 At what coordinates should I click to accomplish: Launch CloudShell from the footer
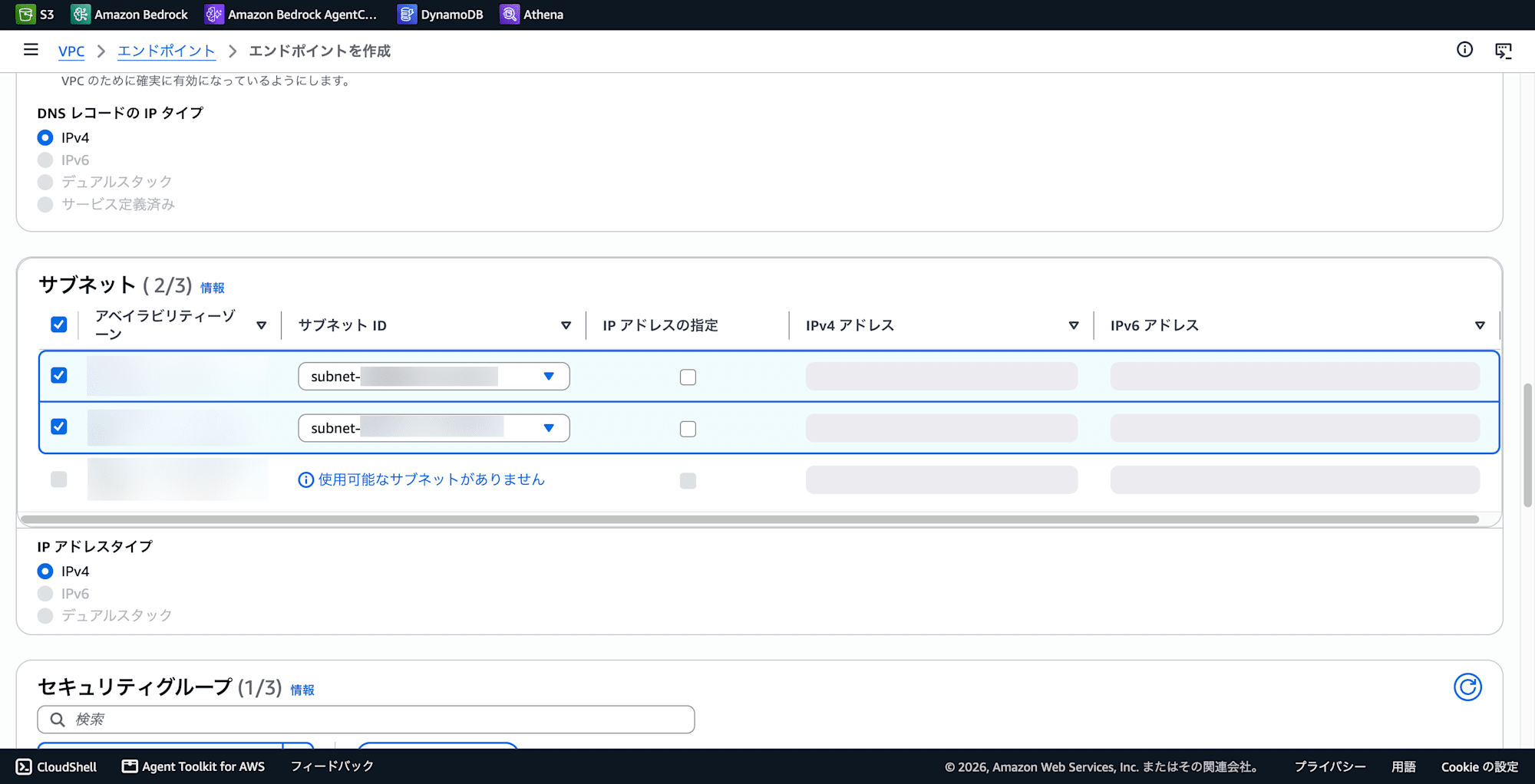tap(57, 766)
